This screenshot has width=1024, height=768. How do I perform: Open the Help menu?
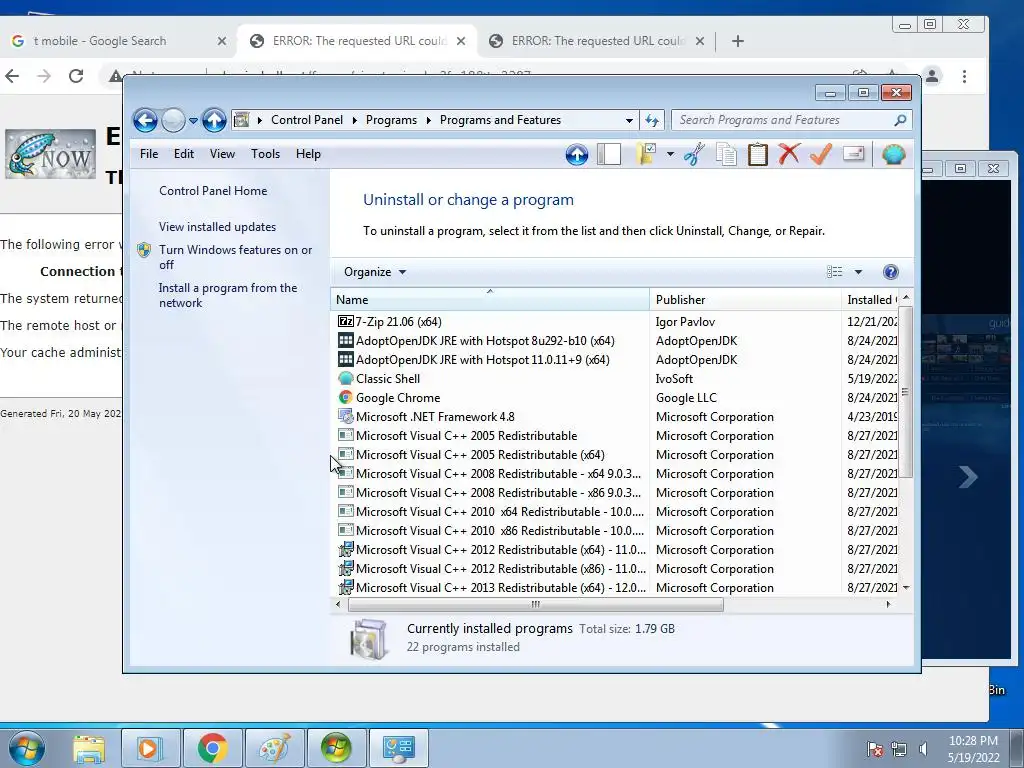pyautogui.click(x=308, y=154)
